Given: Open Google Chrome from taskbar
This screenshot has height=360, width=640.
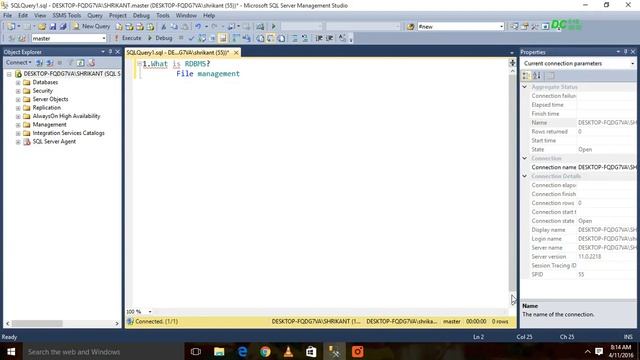Looking at the screenshot, I should [x=265, y=351].
